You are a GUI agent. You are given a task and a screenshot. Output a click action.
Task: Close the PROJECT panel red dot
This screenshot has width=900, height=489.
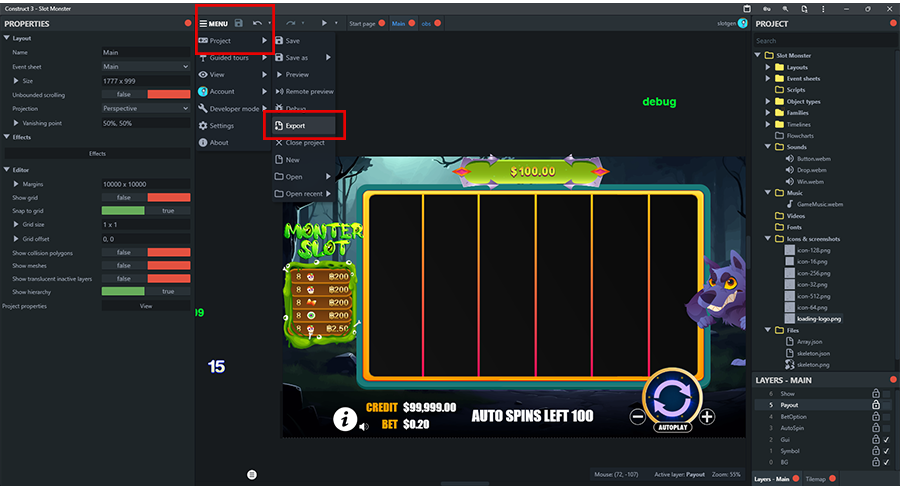pos(893,23)
